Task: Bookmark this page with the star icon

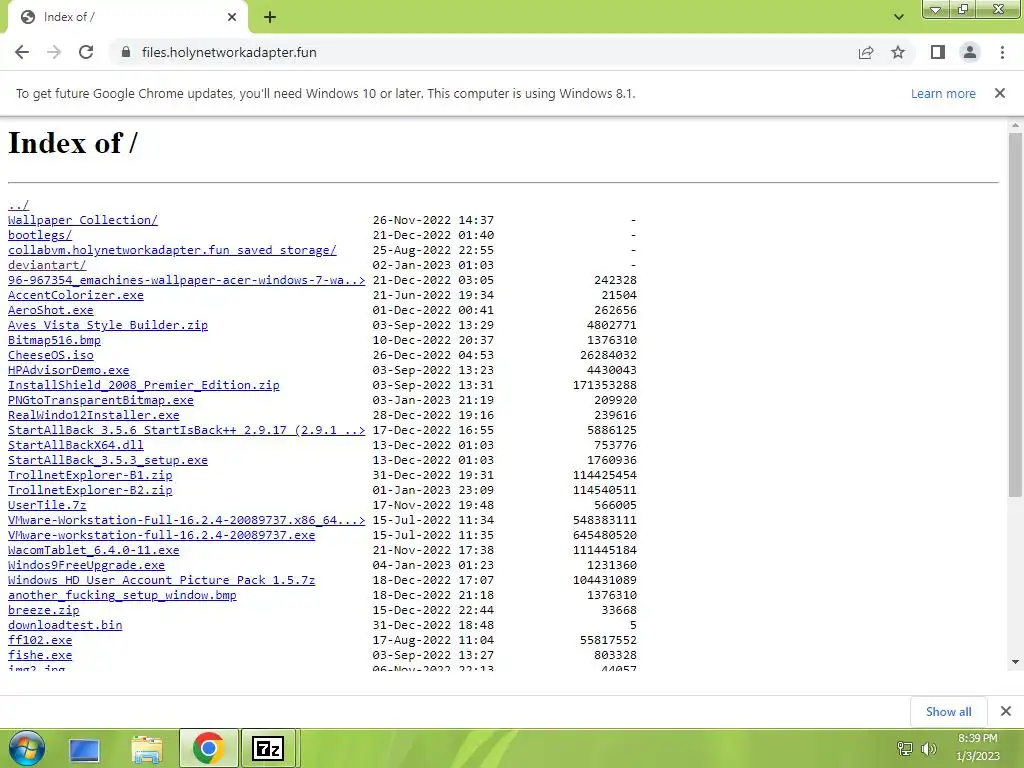Action: (x=898, y=52)
